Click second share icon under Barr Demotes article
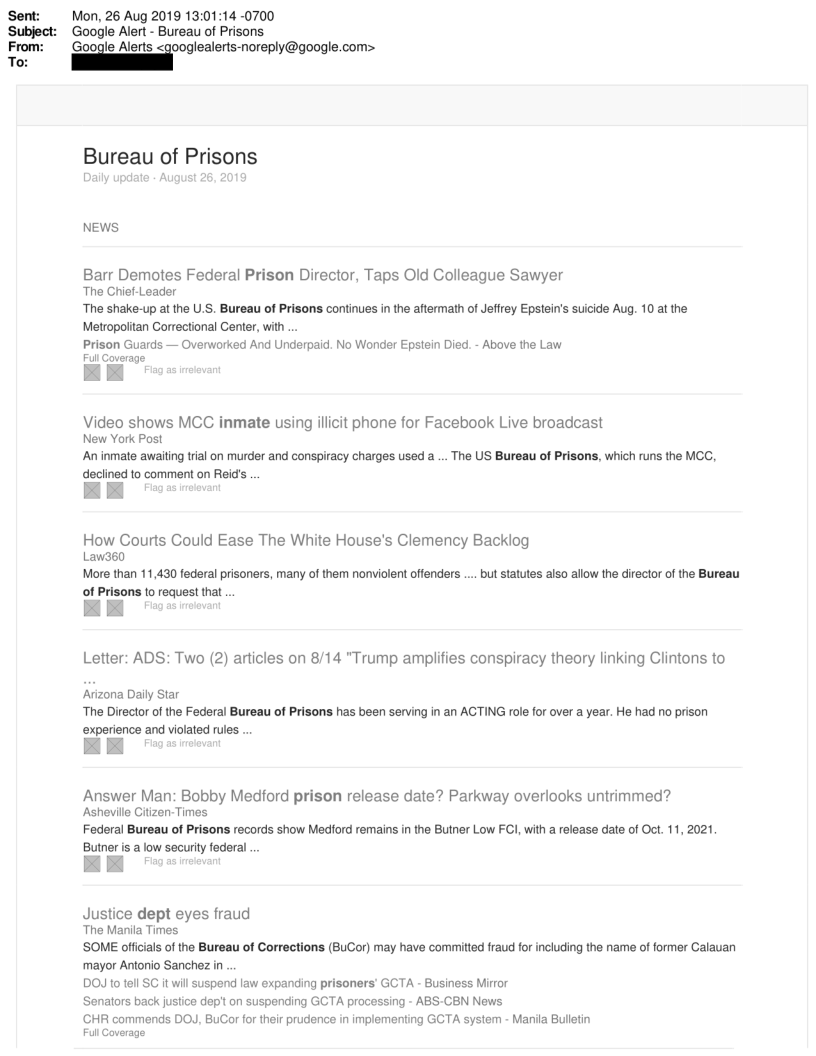 click(115, 372)
